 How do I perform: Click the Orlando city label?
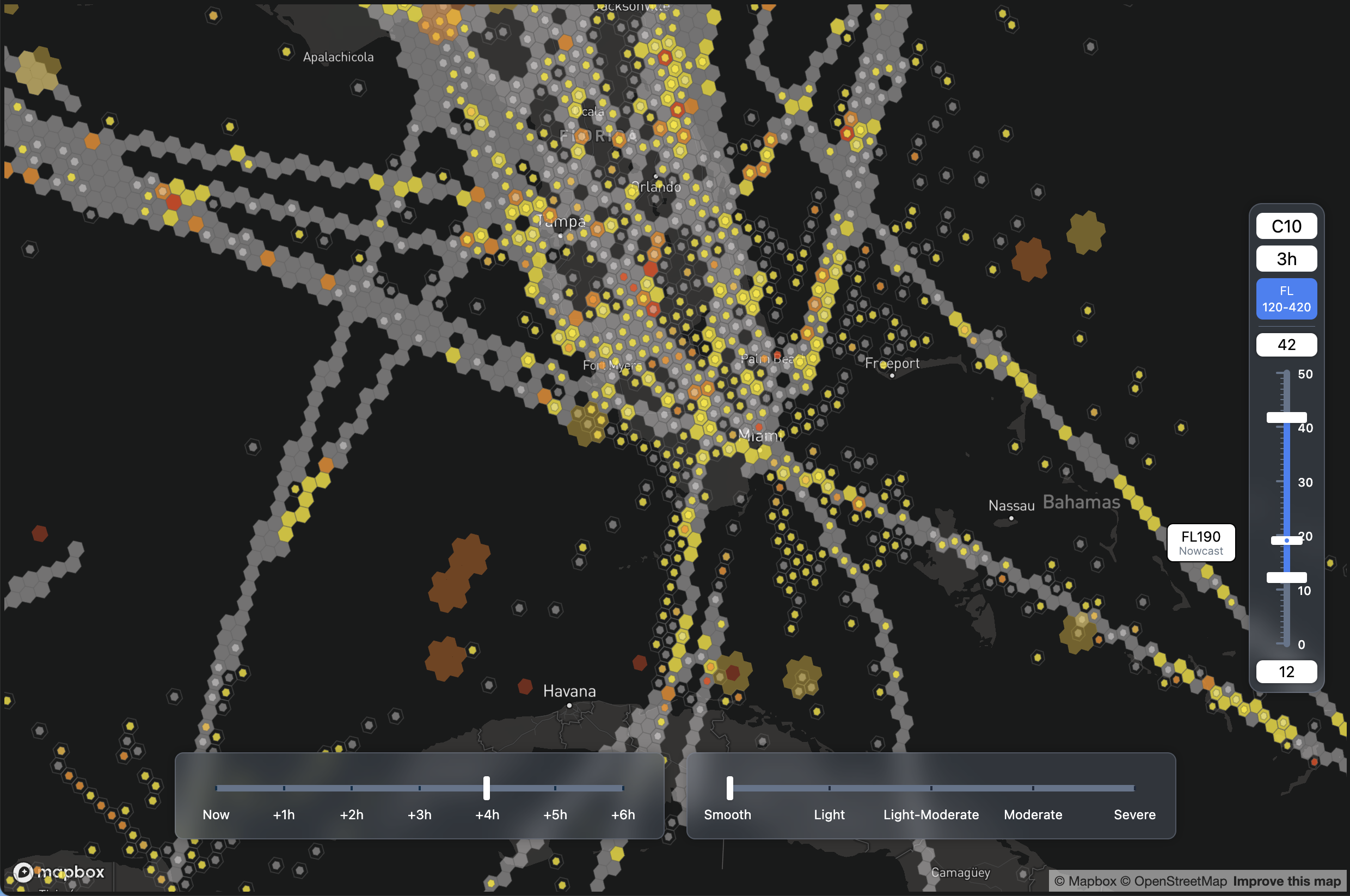point(656,187)
